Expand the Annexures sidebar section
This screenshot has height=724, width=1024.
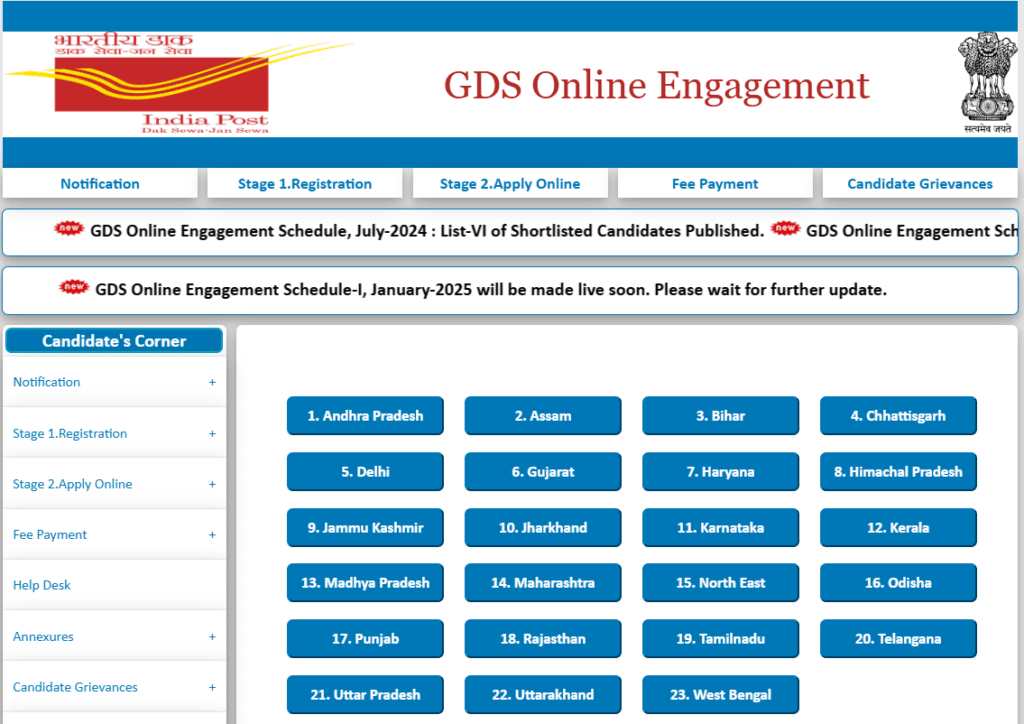coord(211,636)
